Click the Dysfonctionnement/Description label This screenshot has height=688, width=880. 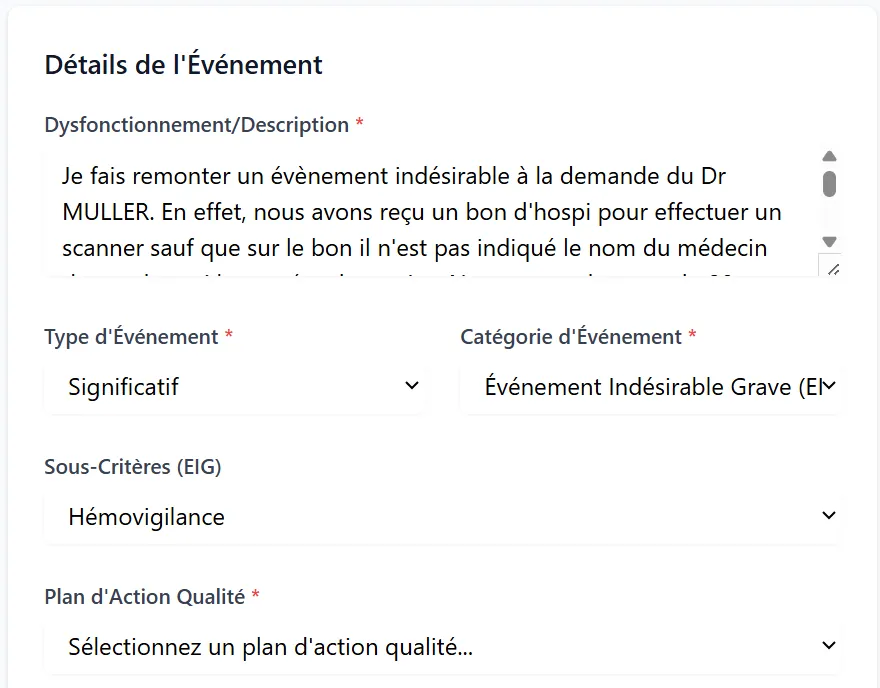click(x=196, y=125)
